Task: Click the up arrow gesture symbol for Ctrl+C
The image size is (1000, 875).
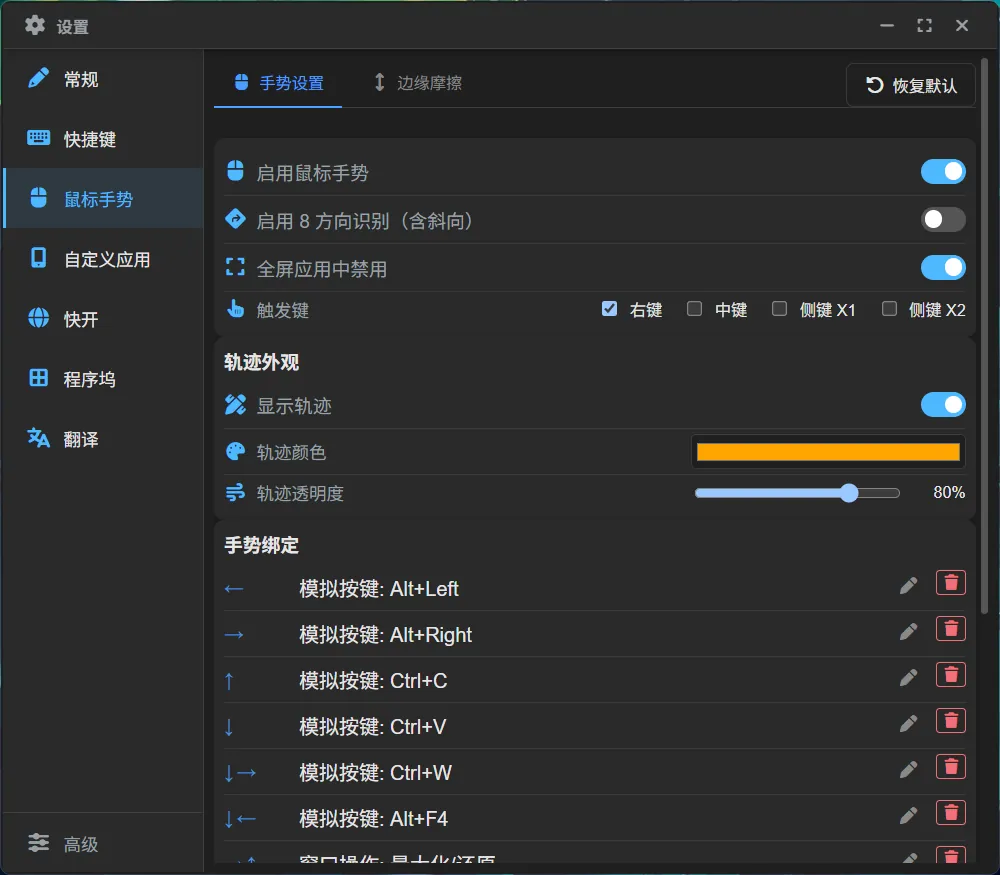Action: pos(229,681)
